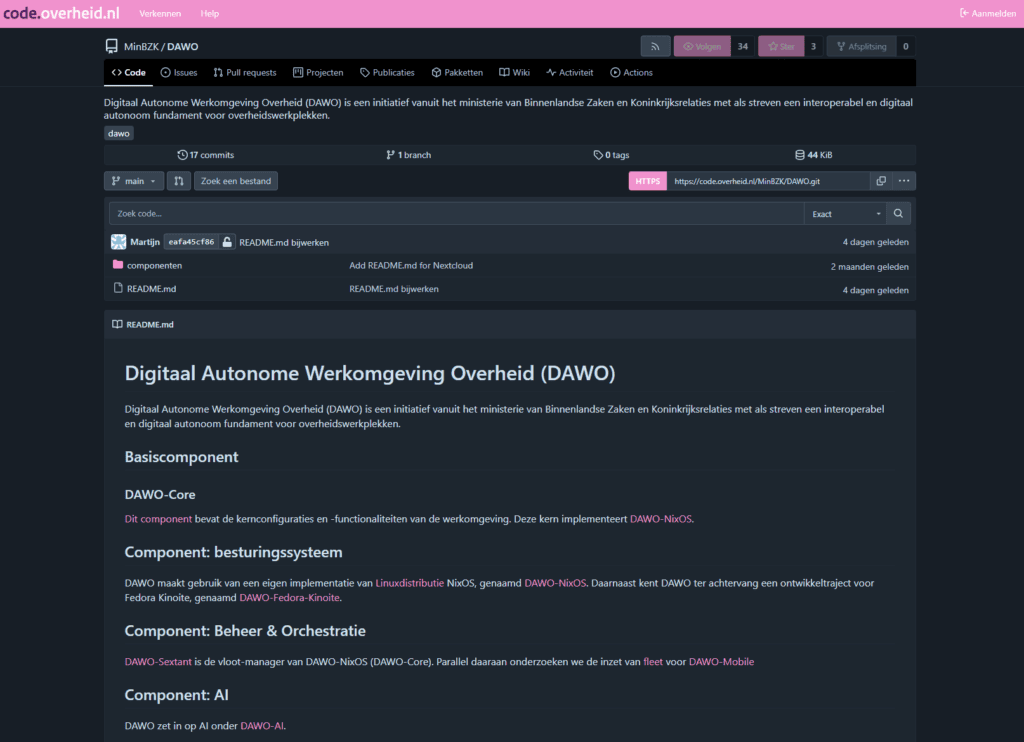Open the componenten folder
1024x742 pixels.
pos(154,265)
